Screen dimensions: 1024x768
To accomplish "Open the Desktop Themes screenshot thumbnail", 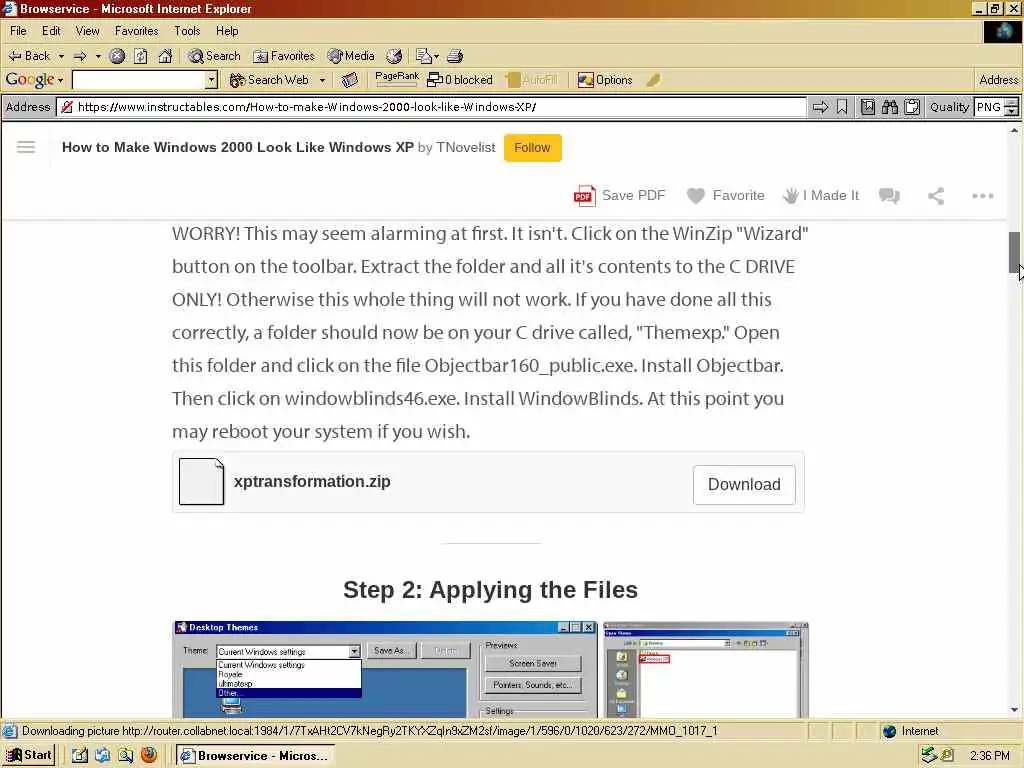I will tap(385, 669).
